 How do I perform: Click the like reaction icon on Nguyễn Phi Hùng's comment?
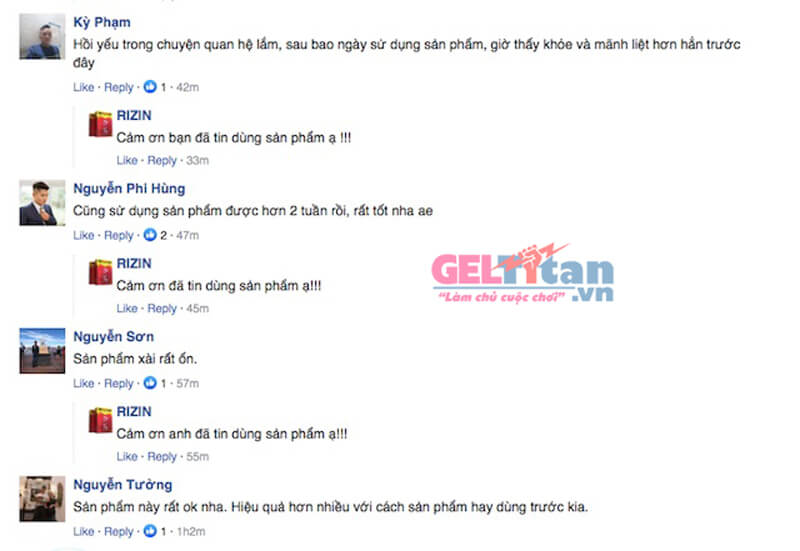150,235
